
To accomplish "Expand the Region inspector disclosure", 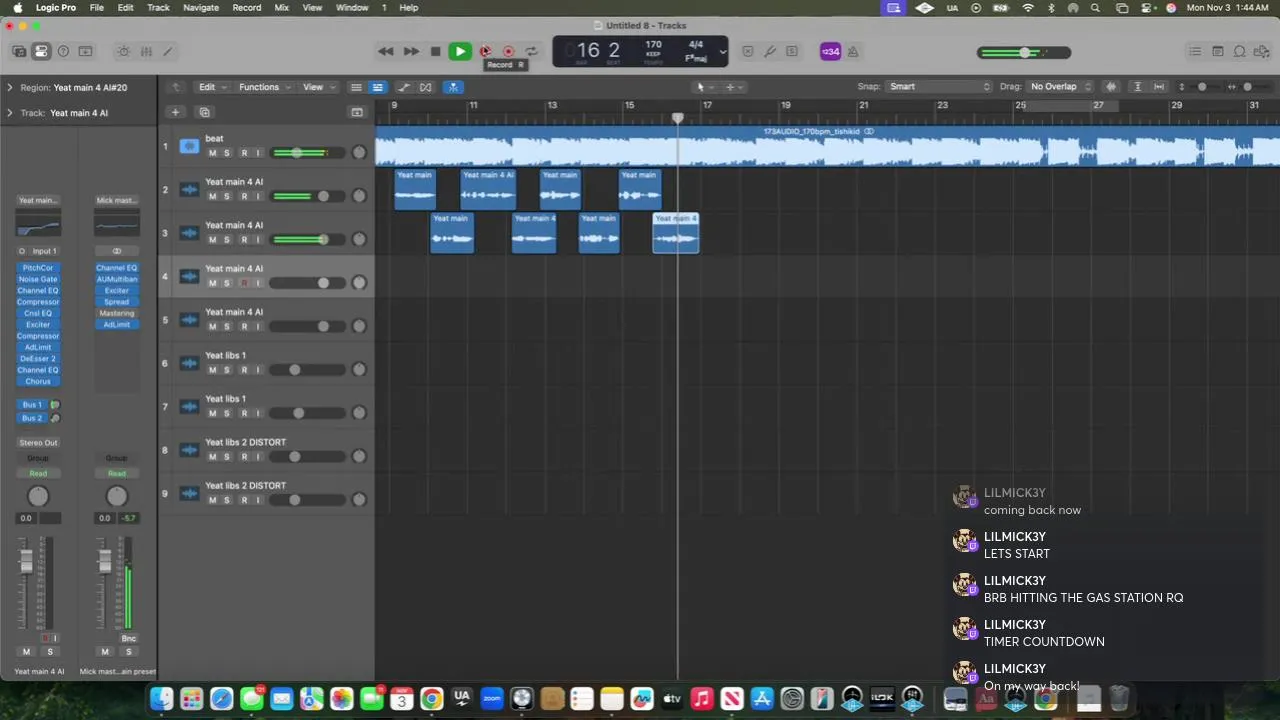I will click(10, 87).
